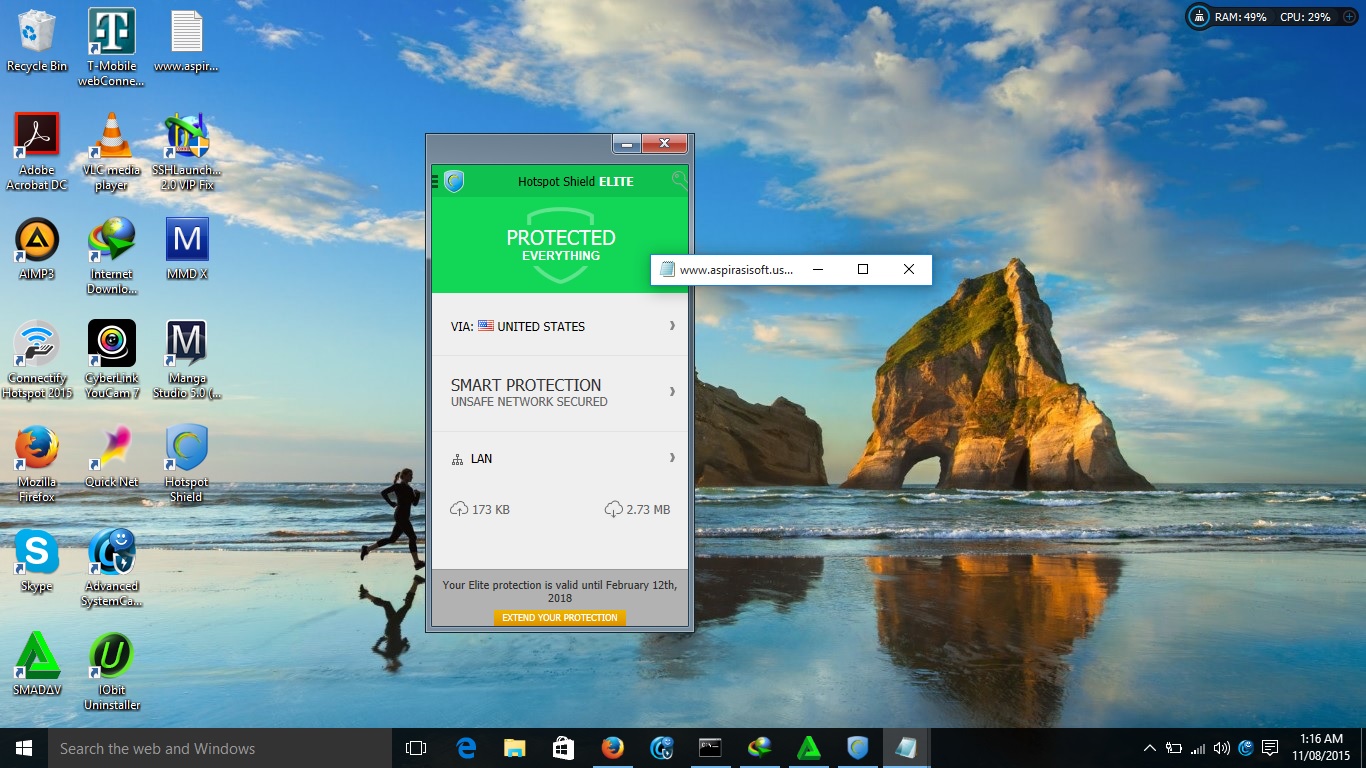Screen dimensions: 1366x768
Task: Select the Manga Studio 5.0 desktop icon
Action: tap(186, 360)
